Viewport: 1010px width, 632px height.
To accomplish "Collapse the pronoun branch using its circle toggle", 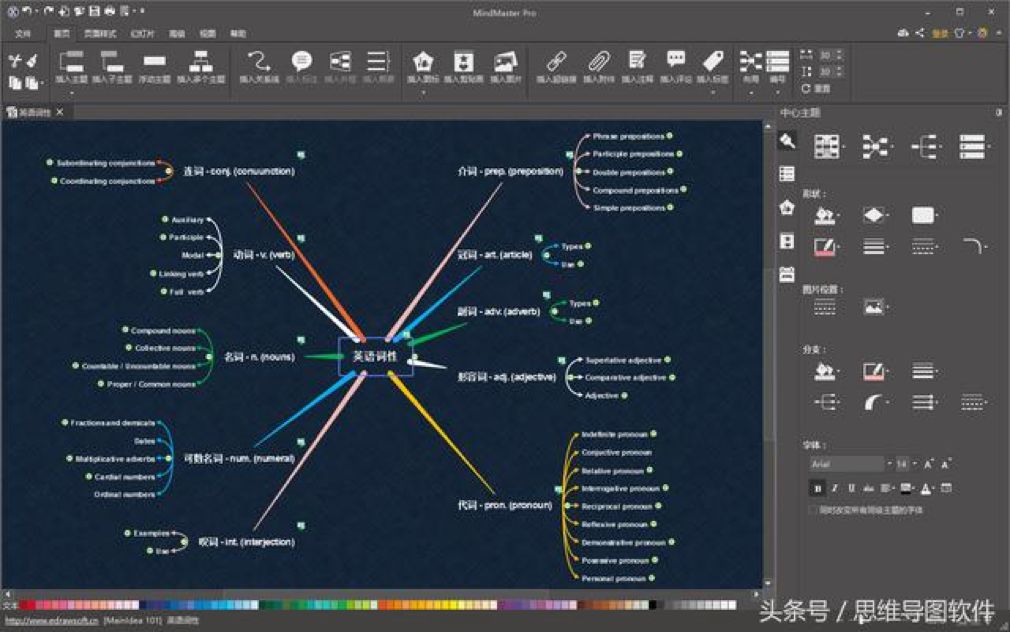I will (567, 506).
